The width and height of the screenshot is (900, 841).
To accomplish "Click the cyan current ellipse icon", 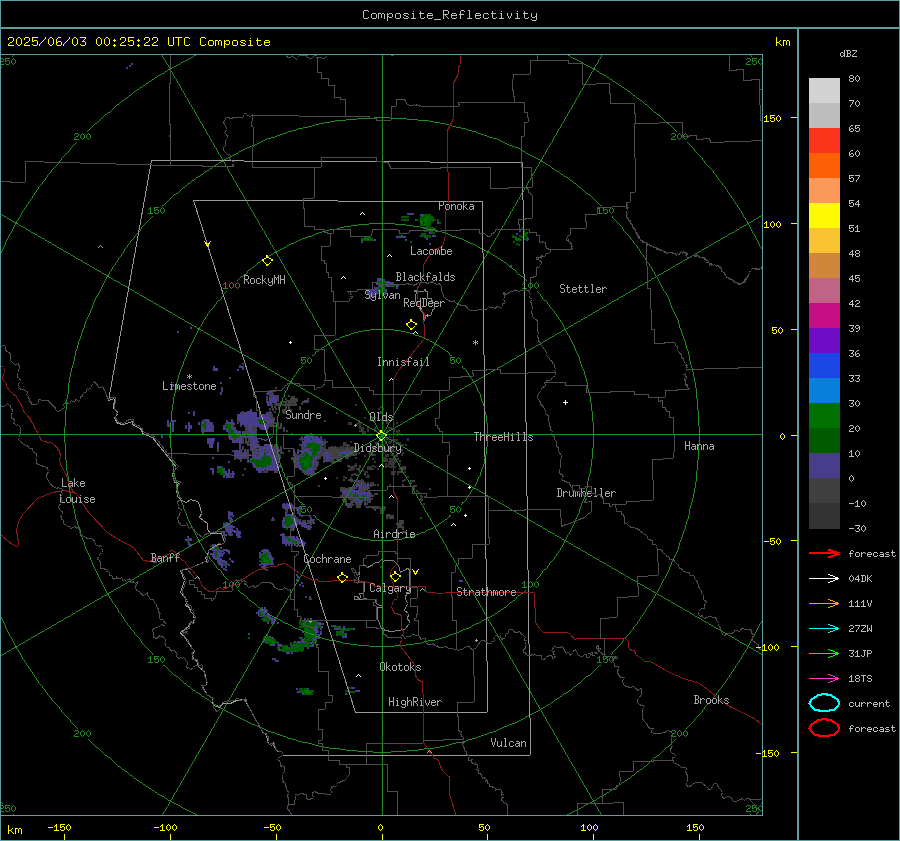I will click(x=824, y=703).
